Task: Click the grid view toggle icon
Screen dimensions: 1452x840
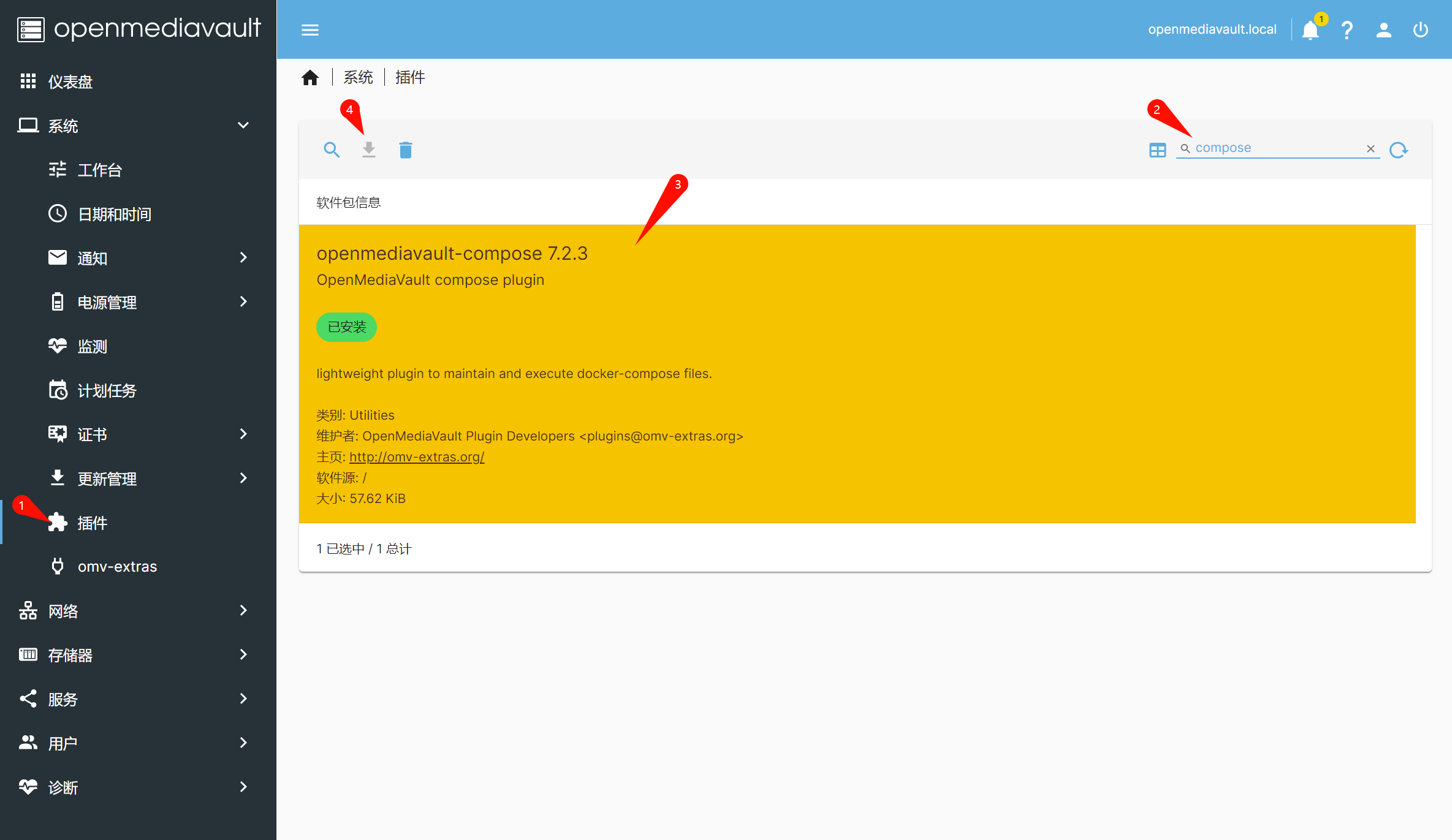Action: tap(1156, 148)
